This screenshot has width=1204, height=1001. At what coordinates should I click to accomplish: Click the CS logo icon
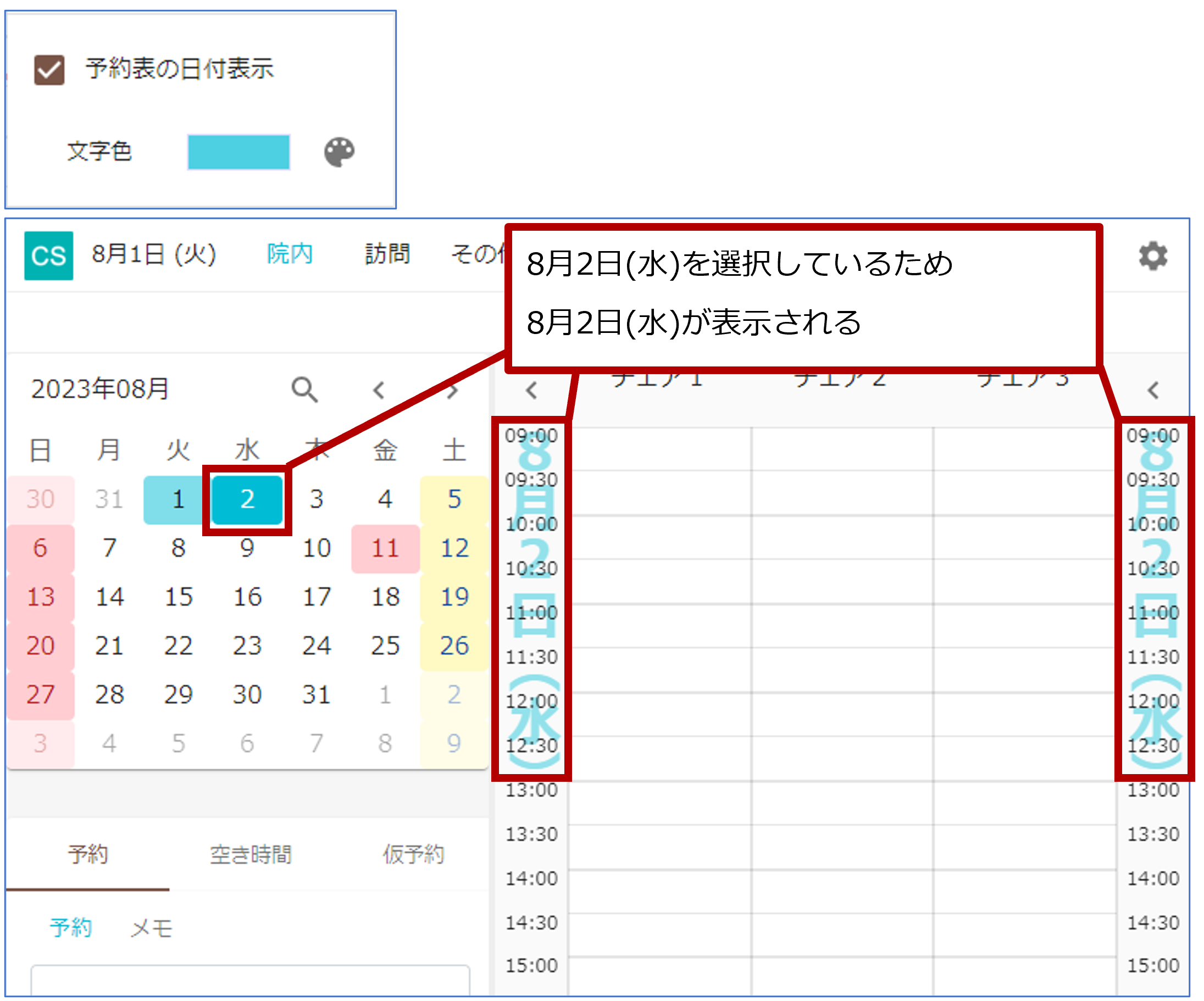point(49,255)
